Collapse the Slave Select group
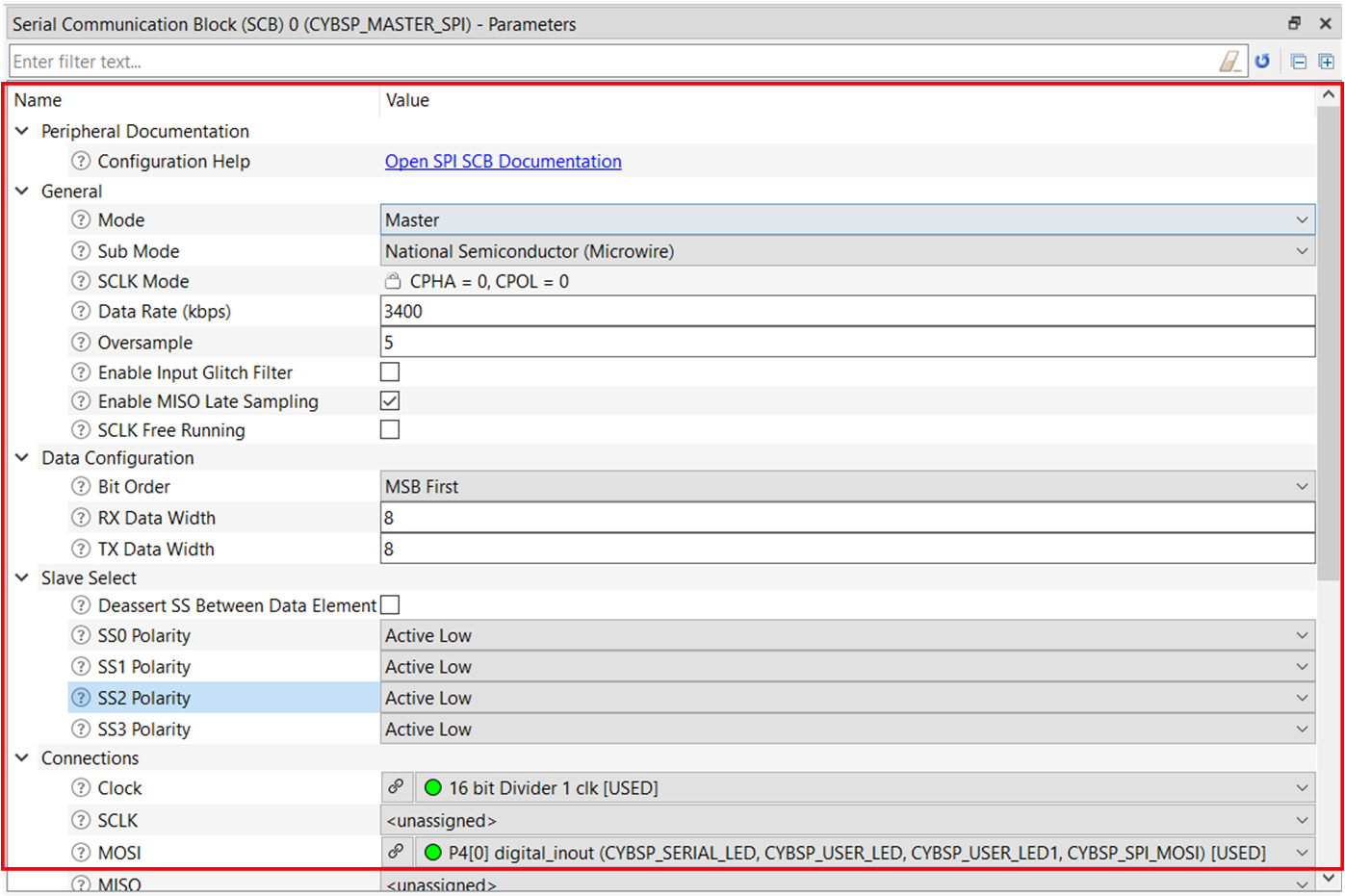This screenshot has width=1345, height=896. 22,577
